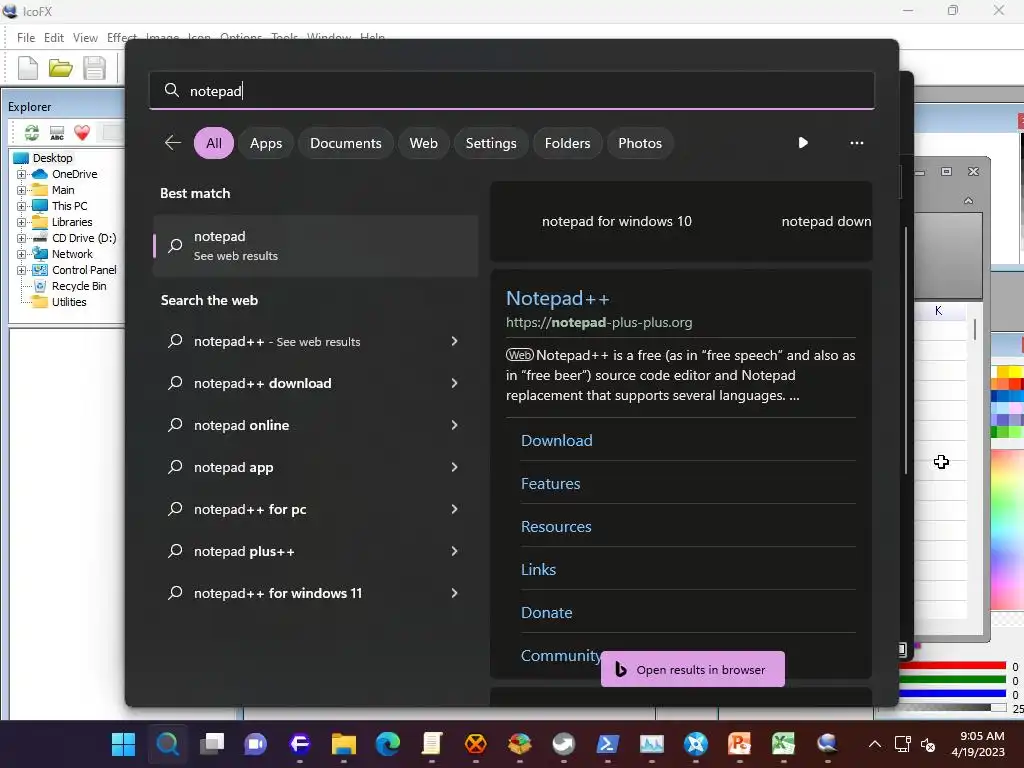Click the orange X circle taskbar icon

click(475, 744)
